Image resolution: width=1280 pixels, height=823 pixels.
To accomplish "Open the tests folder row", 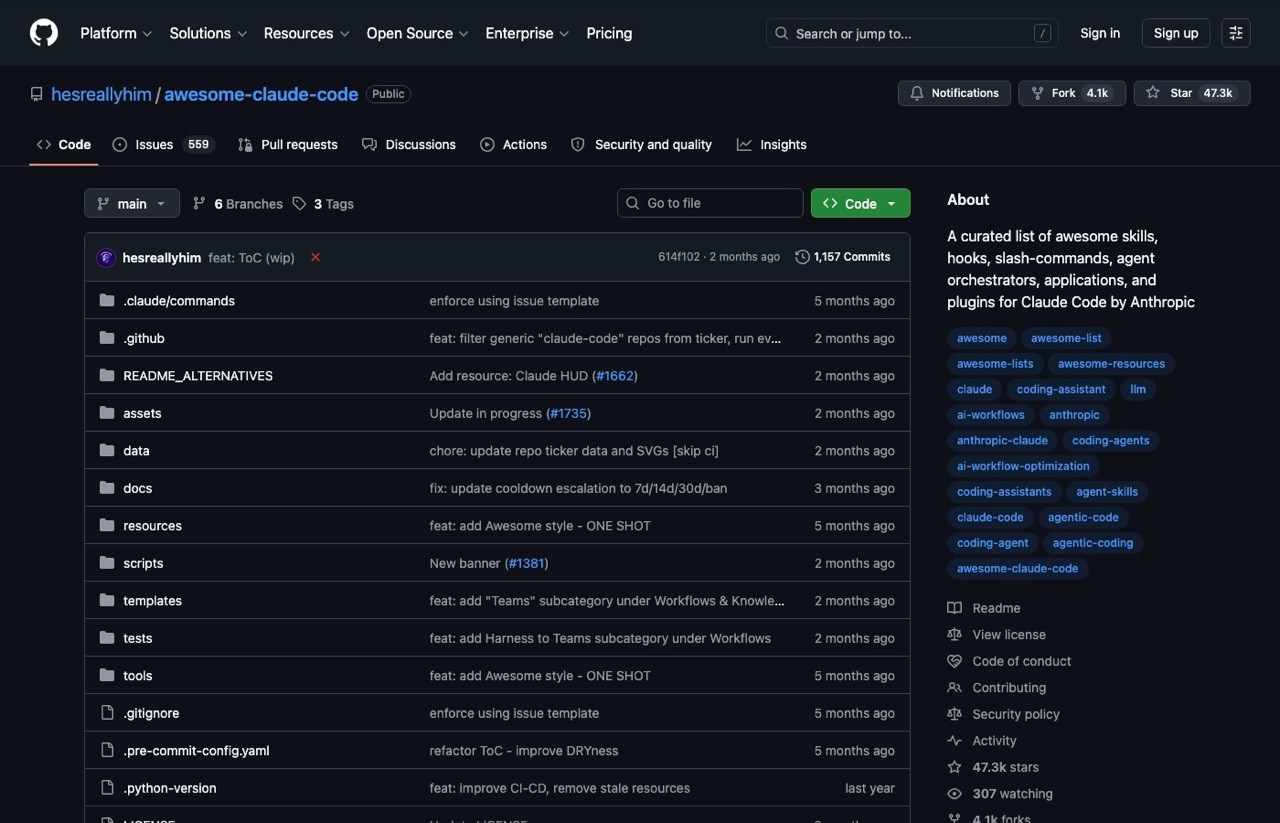I will pyautogui.click(x=497, y=638).
